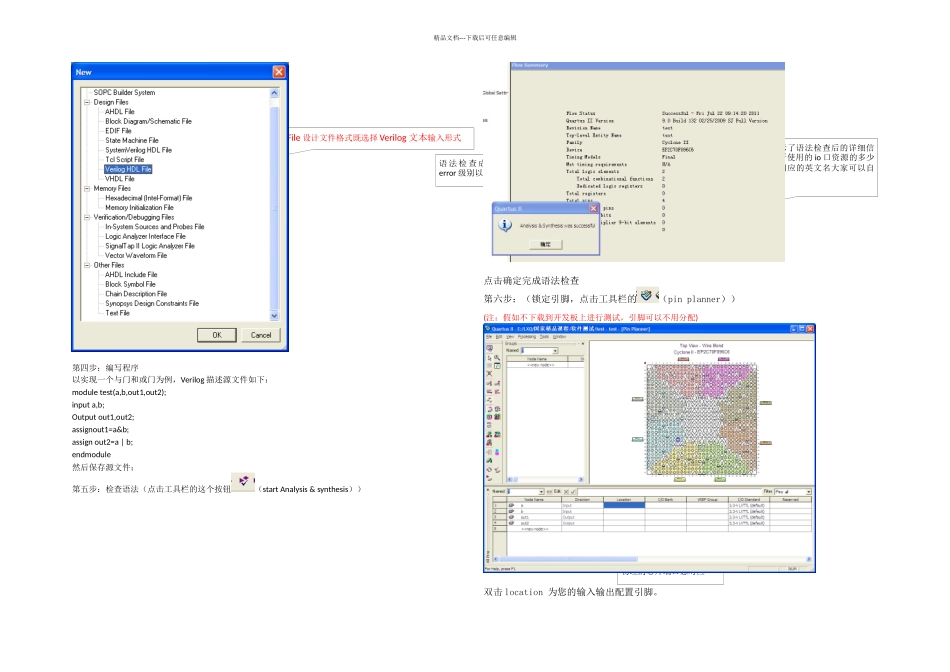950x672 pixels.
Task: Click the highlighted Location cell for node a
Action: [x=623, y=505]
